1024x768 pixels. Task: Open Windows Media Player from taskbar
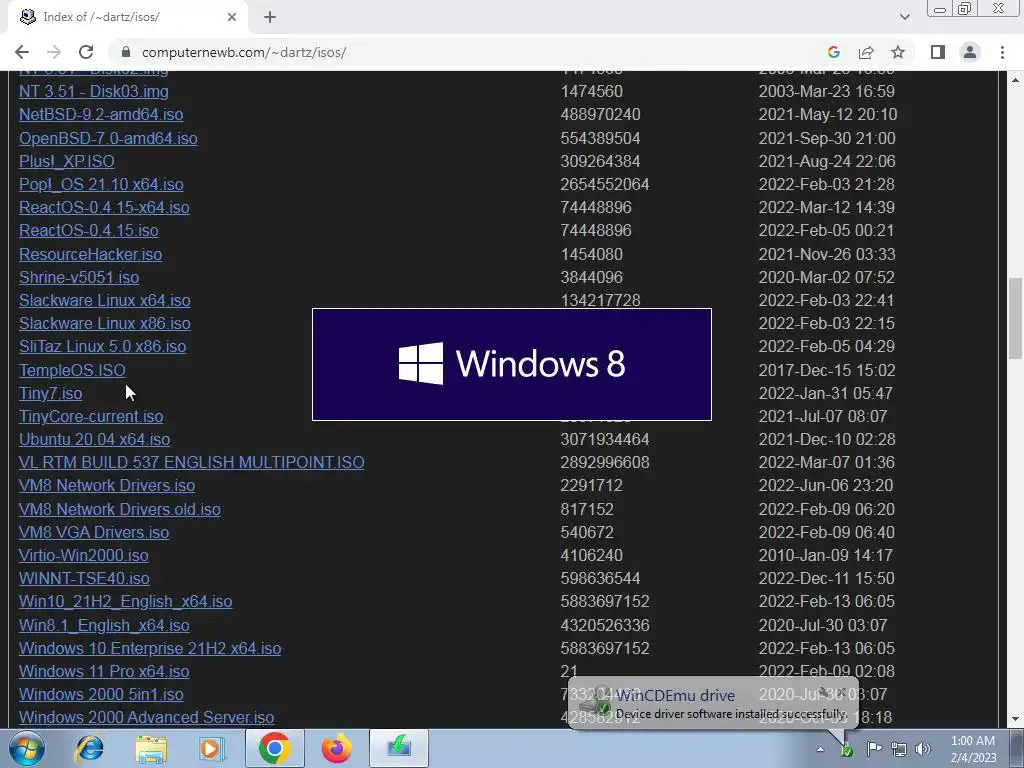(x=210, y=748)
